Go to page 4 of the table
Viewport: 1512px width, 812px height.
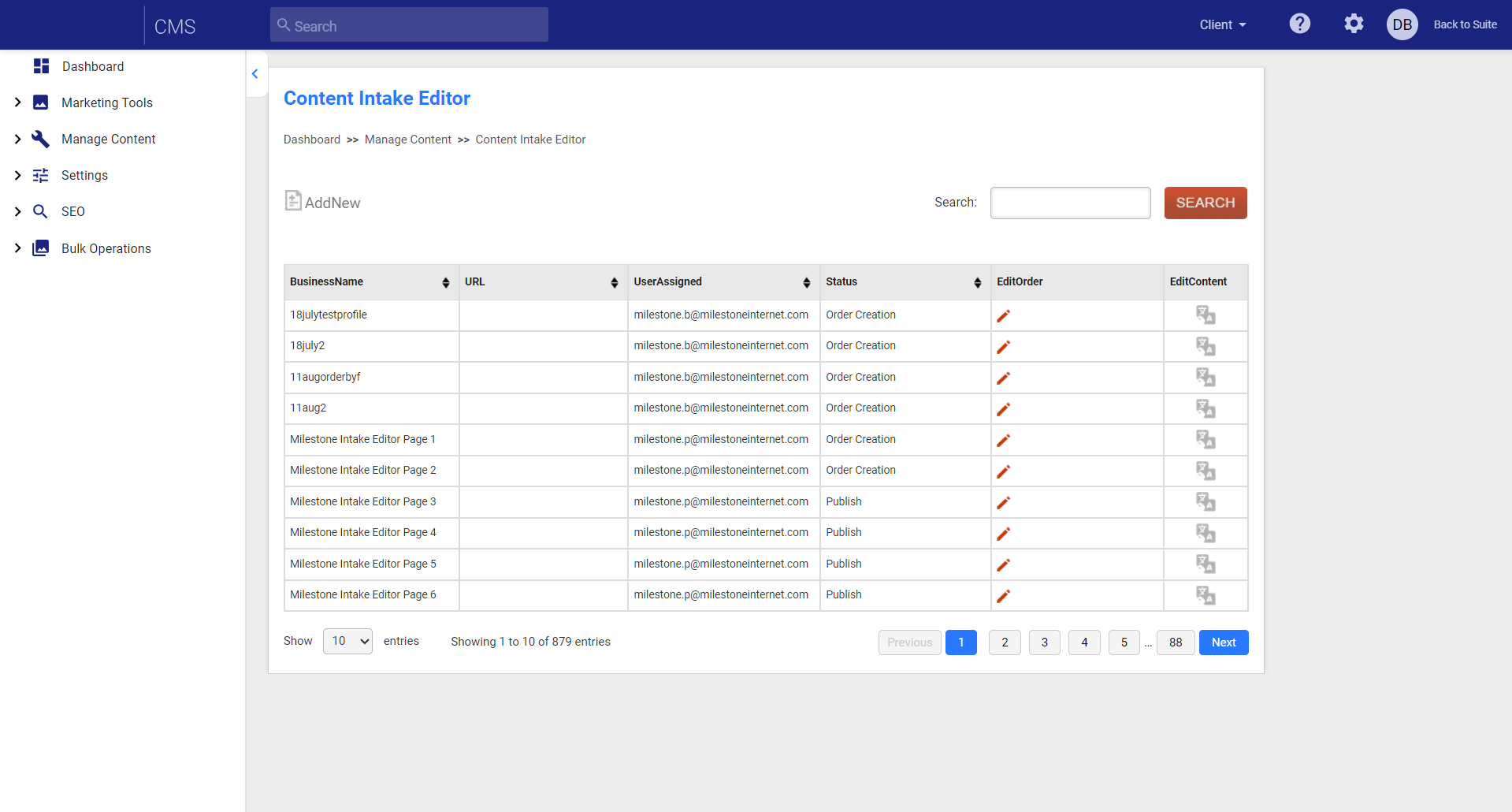pyautogui.click(x=1084, y=643)
